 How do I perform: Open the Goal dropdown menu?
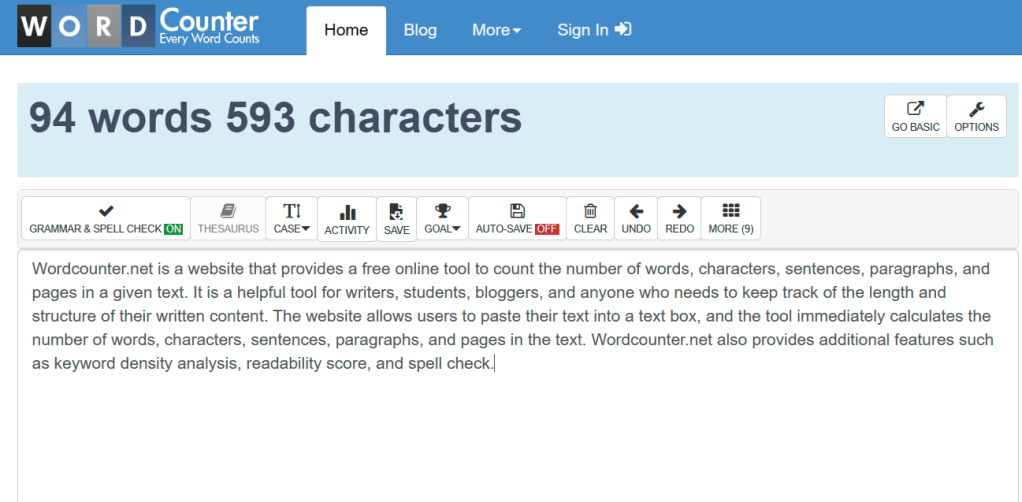(x=442, y=218)
